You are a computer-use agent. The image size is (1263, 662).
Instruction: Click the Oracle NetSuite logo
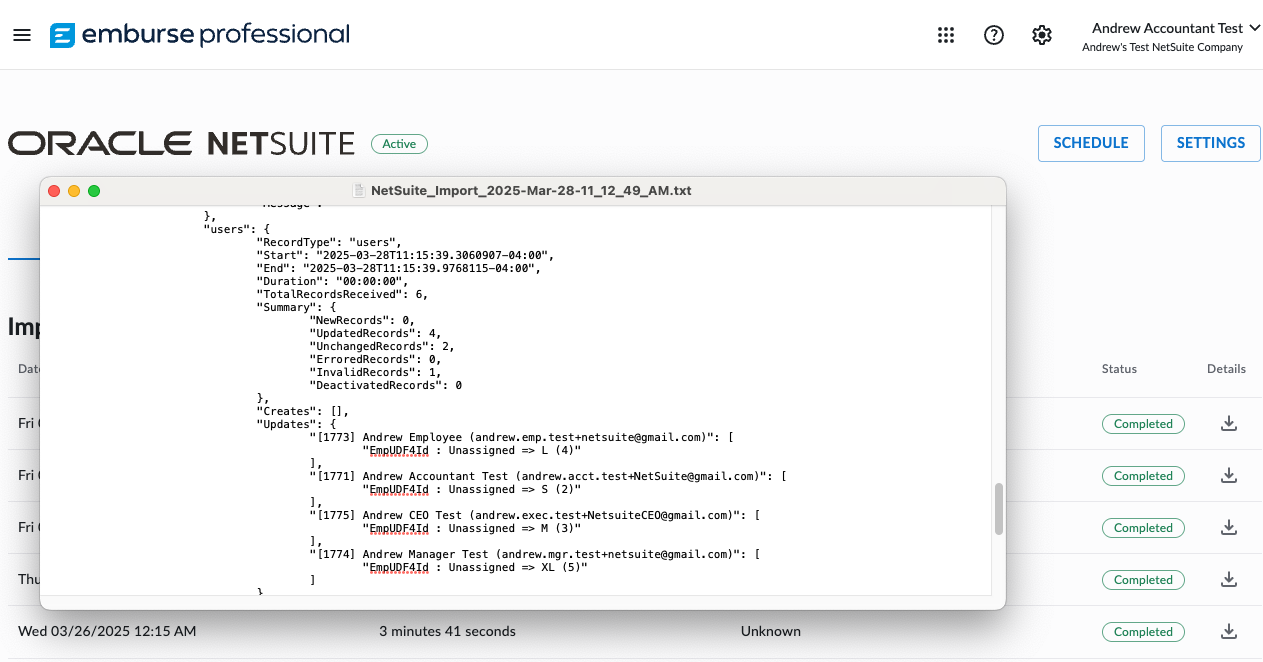[x=181, y=144]
